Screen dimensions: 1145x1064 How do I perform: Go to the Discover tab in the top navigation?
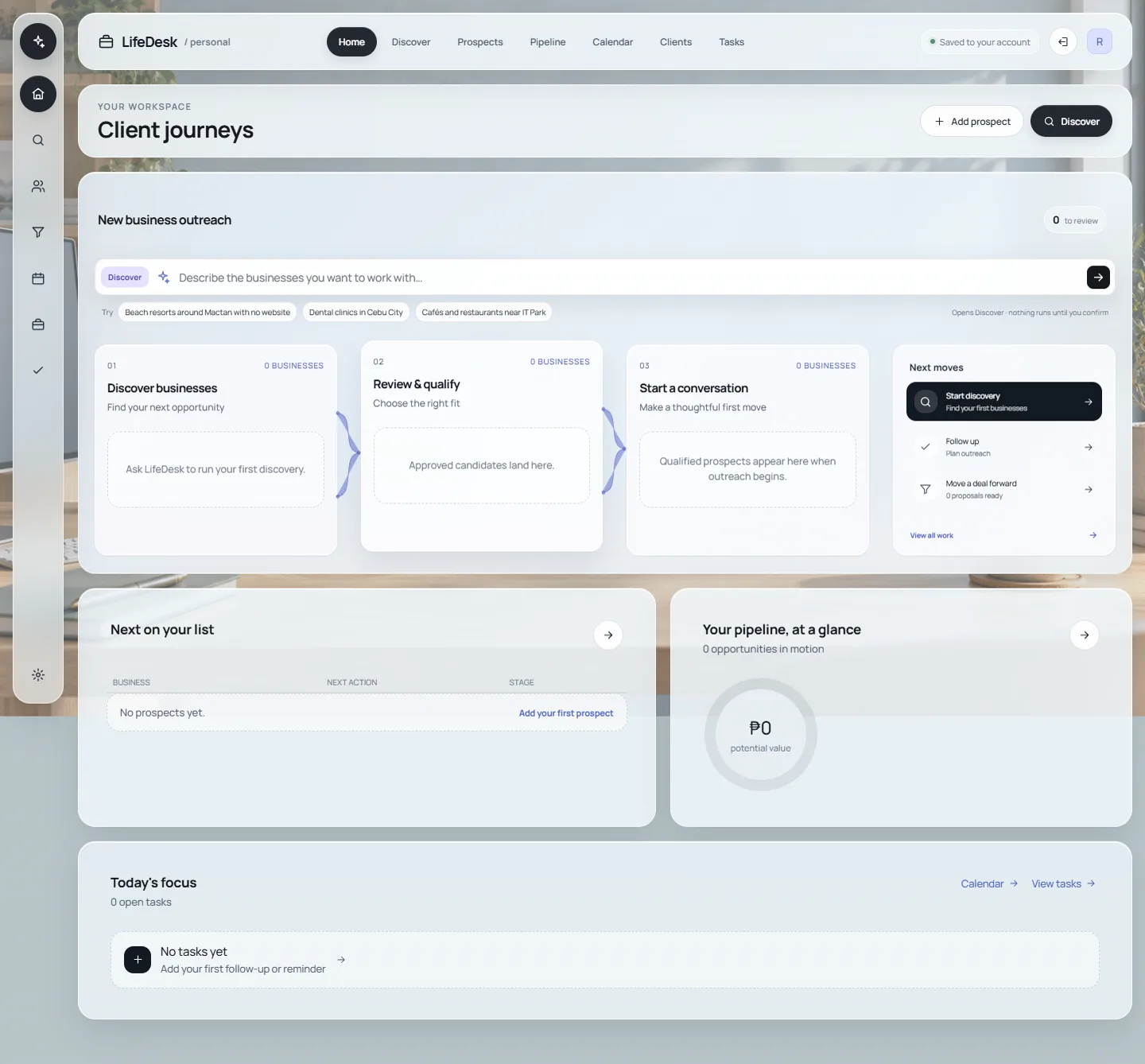411,42
